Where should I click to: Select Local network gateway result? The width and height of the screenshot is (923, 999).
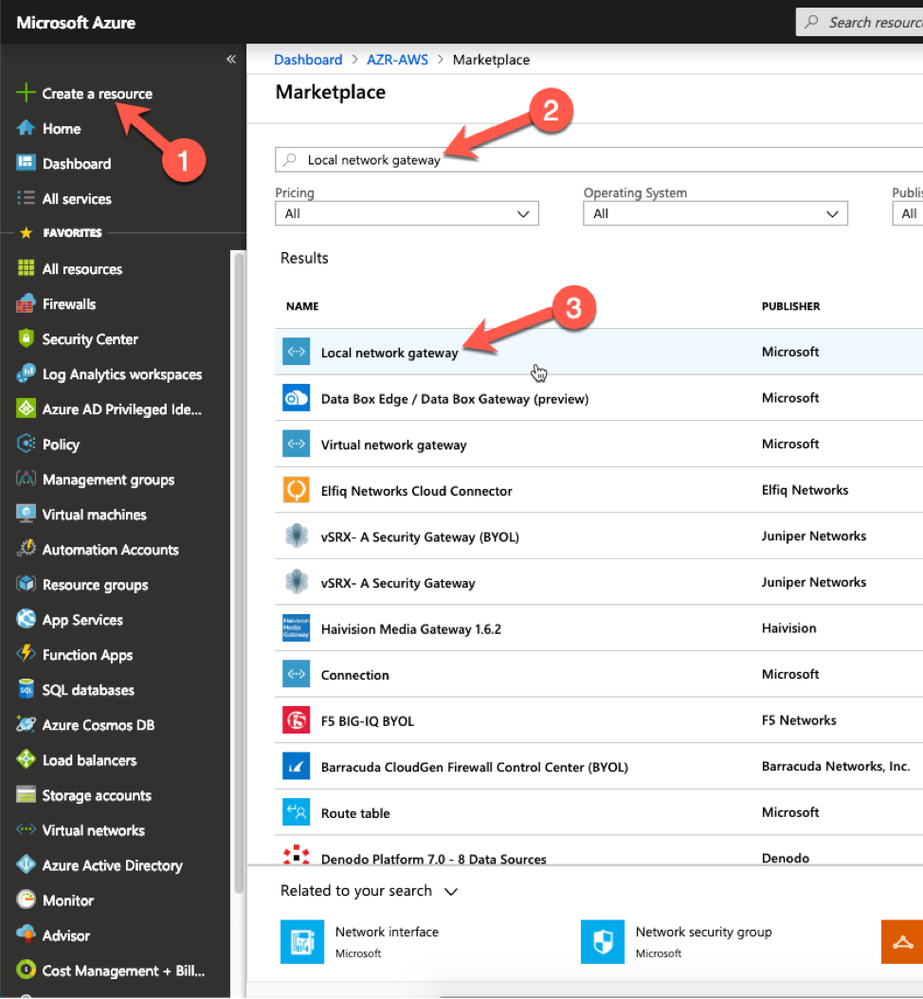(x=599, y=352)
